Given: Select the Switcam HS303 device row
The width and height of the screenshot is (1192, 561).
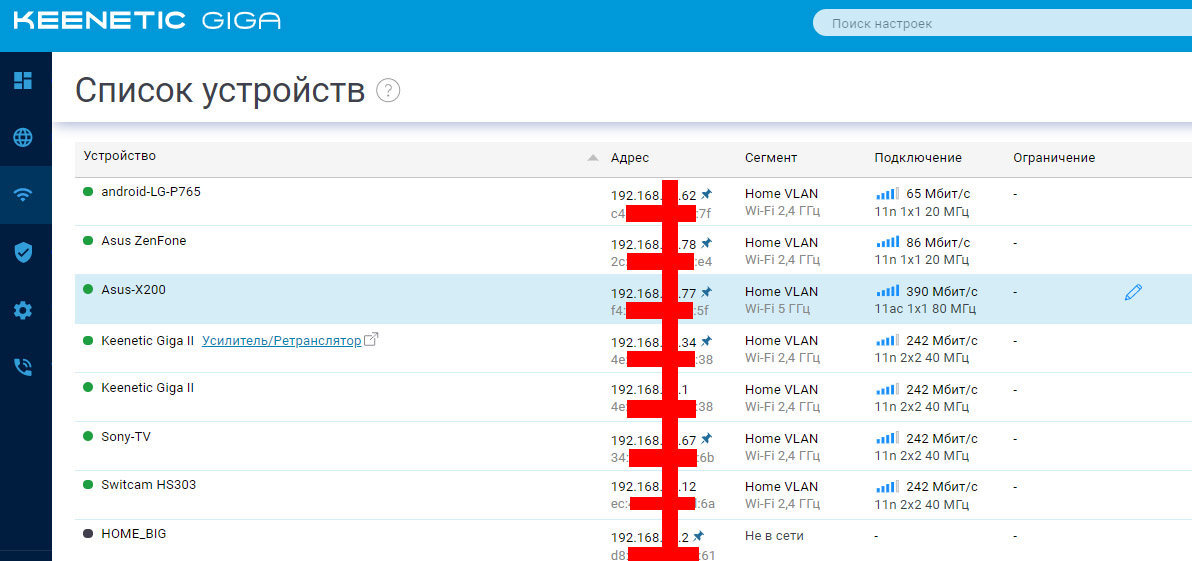Looking at the screenshot, I should pos(633,495).
